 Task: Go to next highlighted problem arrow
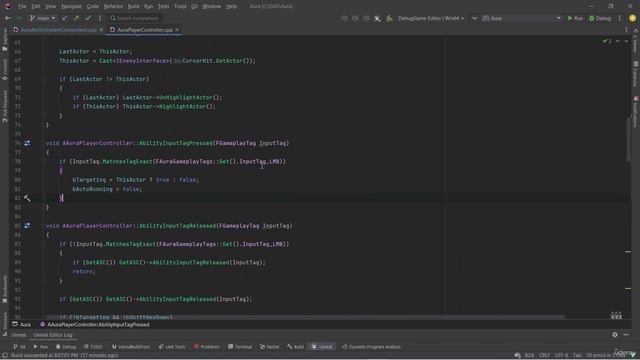click(x=626, y=41)
